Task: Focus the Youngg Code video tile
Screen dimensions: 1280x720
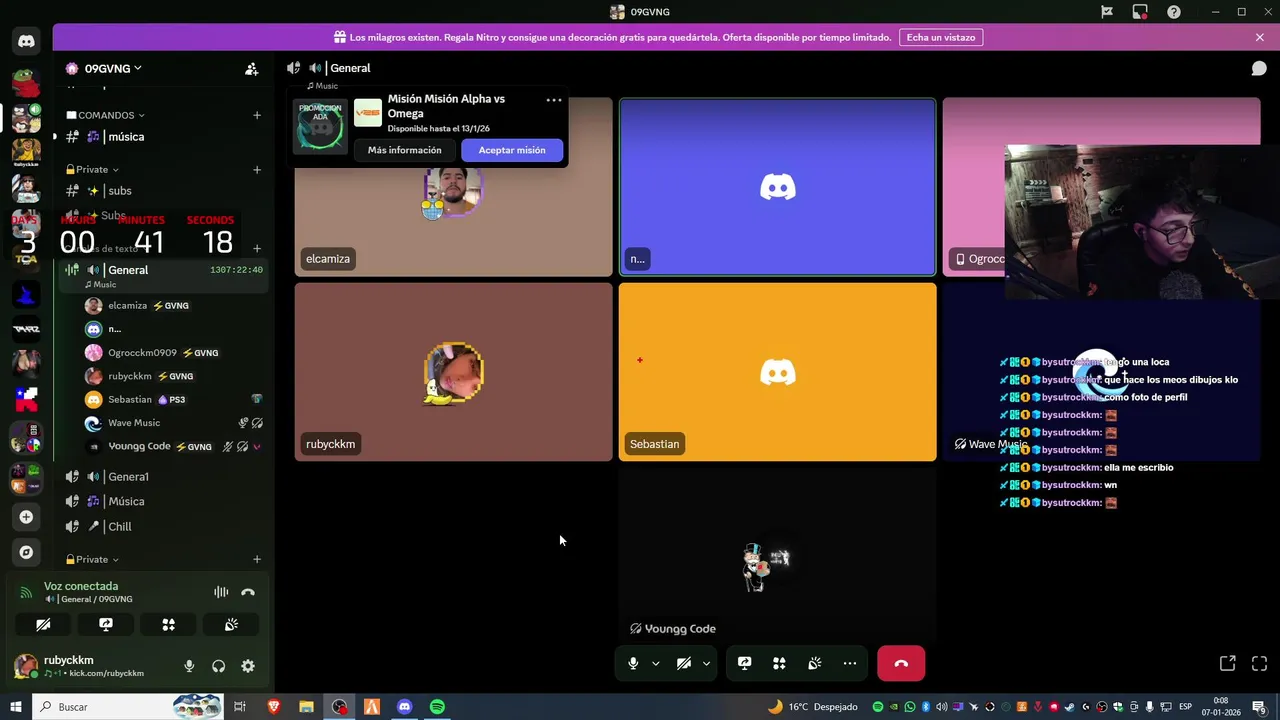Action: (778, 557)
